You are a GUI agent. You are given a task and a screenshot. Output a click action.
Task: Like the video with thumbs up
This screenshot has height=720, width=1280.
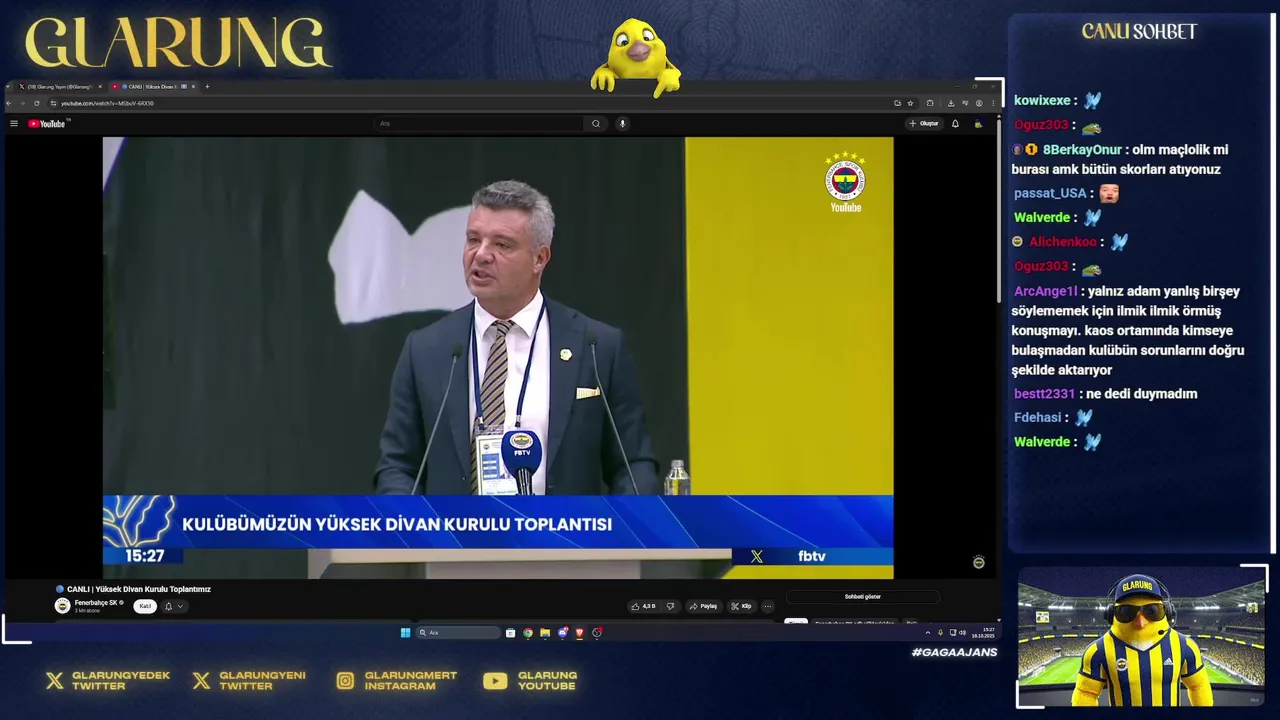(x=644, y=606)
